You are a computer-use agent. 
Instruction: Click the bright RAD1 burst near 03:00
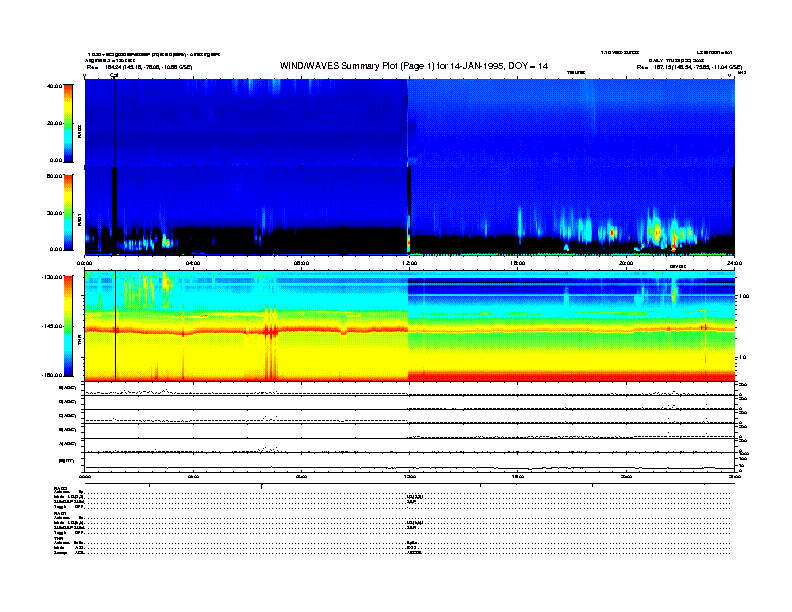[x=166, y=242]
